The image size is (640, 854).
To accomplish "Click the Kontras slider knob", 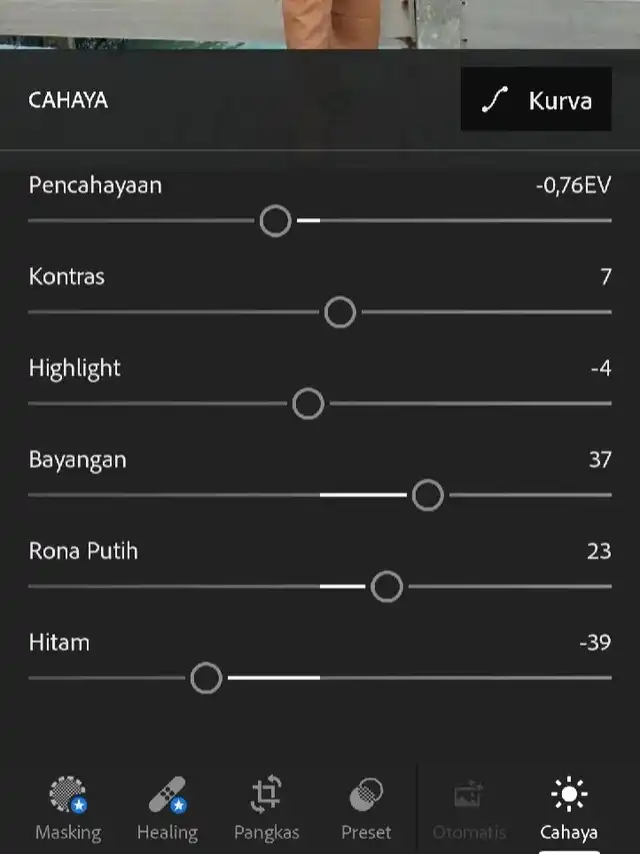I will (340, 312).
